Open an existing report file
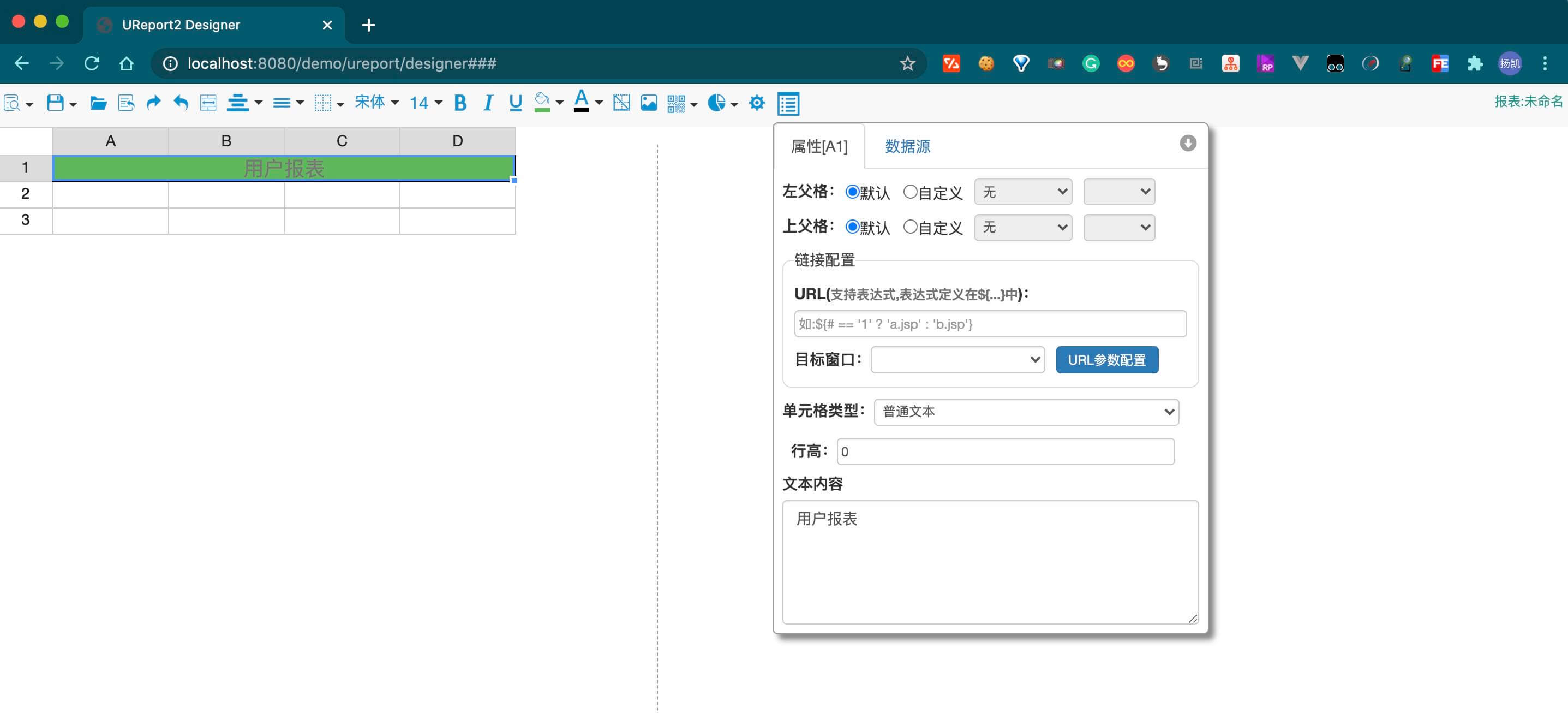Screen dimensions: 1568x713 tap(98, 102)
